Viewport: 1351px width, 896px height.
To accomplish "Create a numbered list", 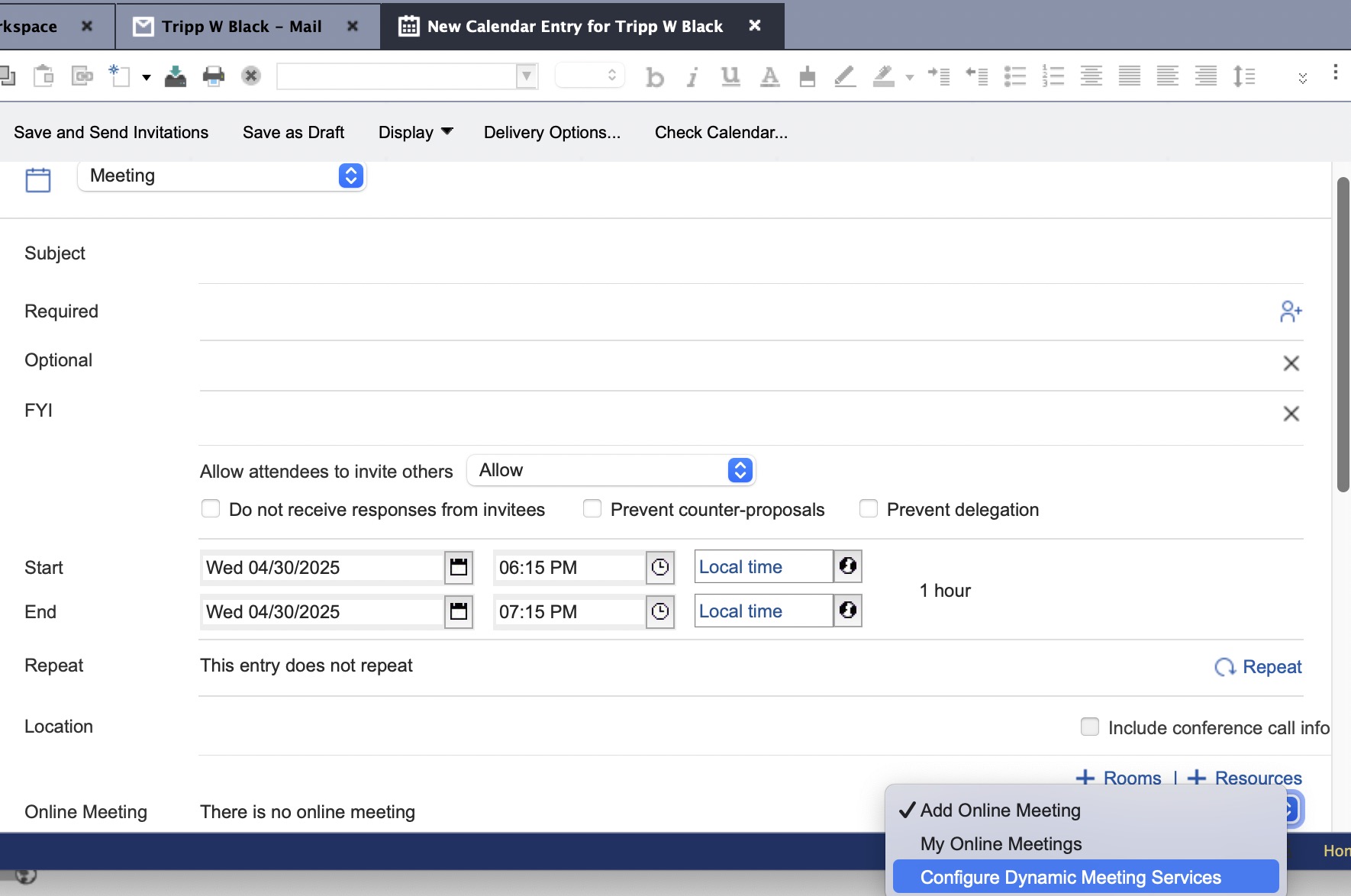I will 1054,76.
